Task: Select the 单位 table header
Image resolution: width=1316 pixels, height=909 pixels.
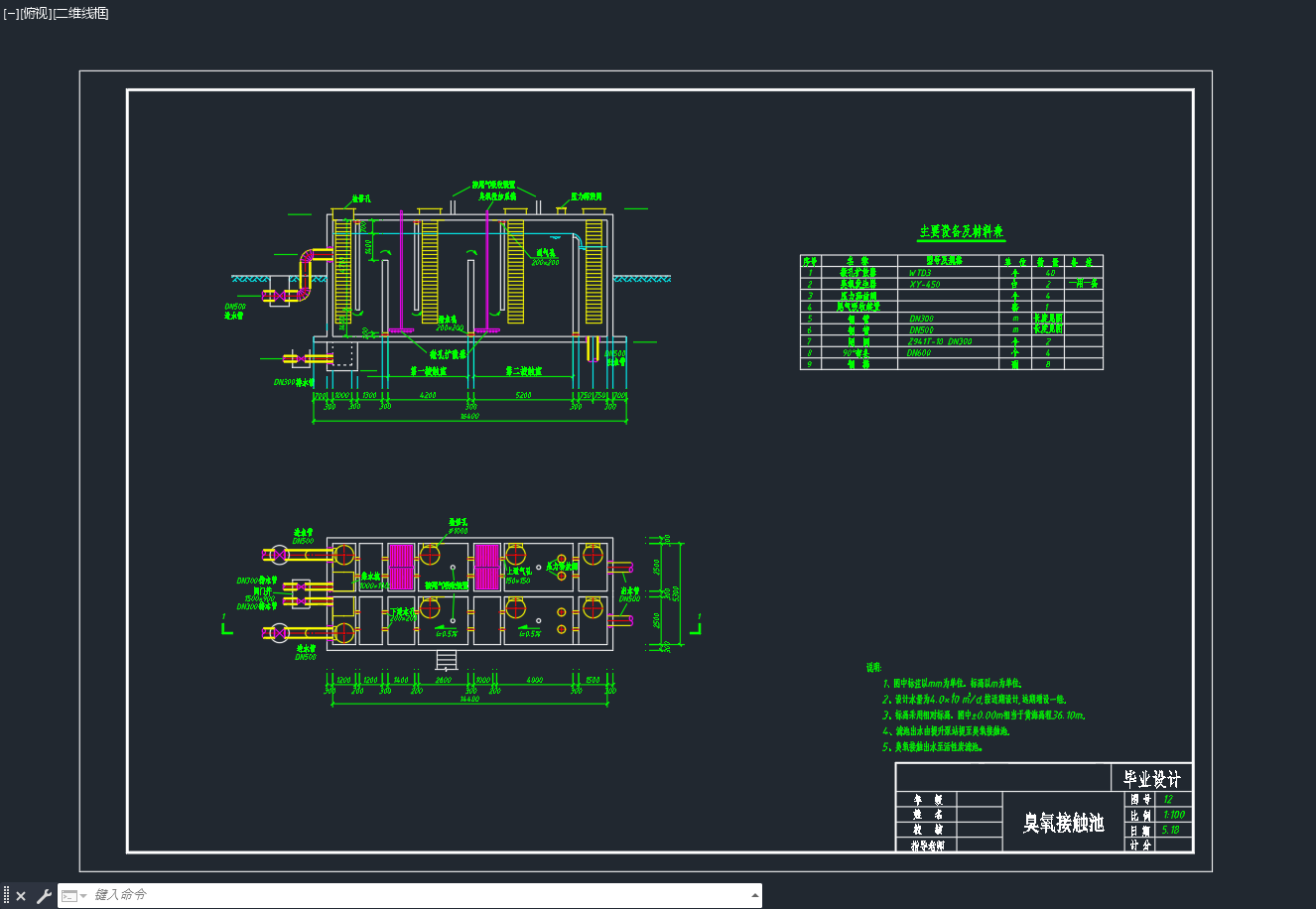Action: pos(1014,261)
